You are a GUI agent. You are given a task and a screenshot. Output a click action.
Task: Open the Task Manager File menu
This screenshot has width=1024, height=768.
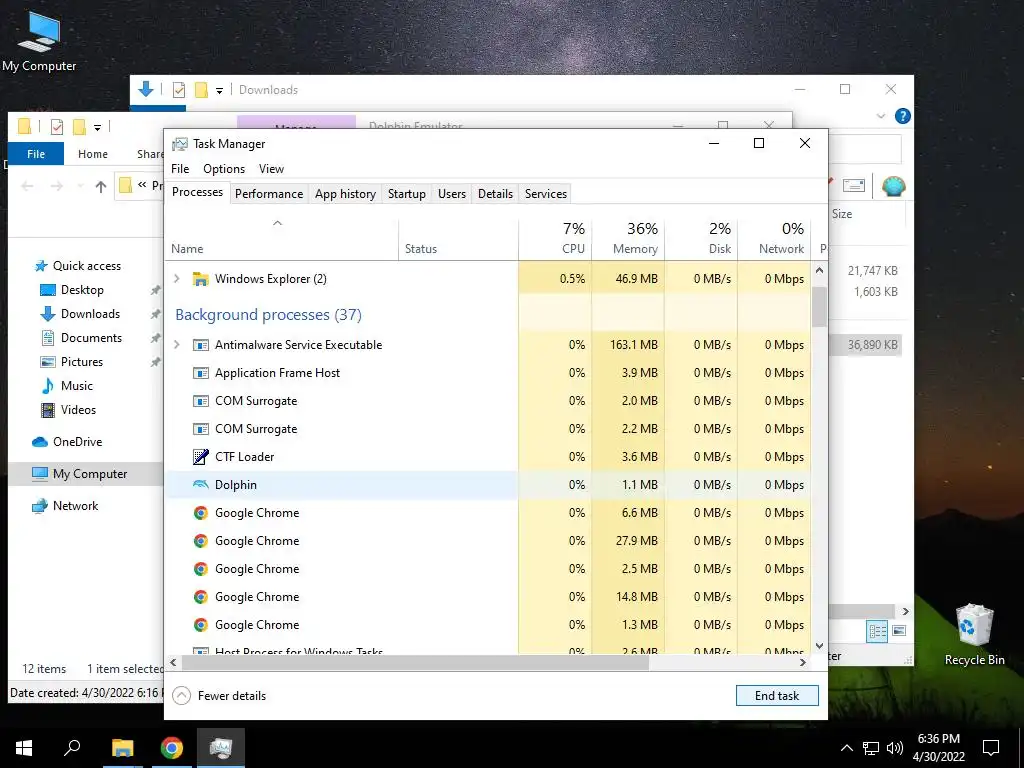180,168
